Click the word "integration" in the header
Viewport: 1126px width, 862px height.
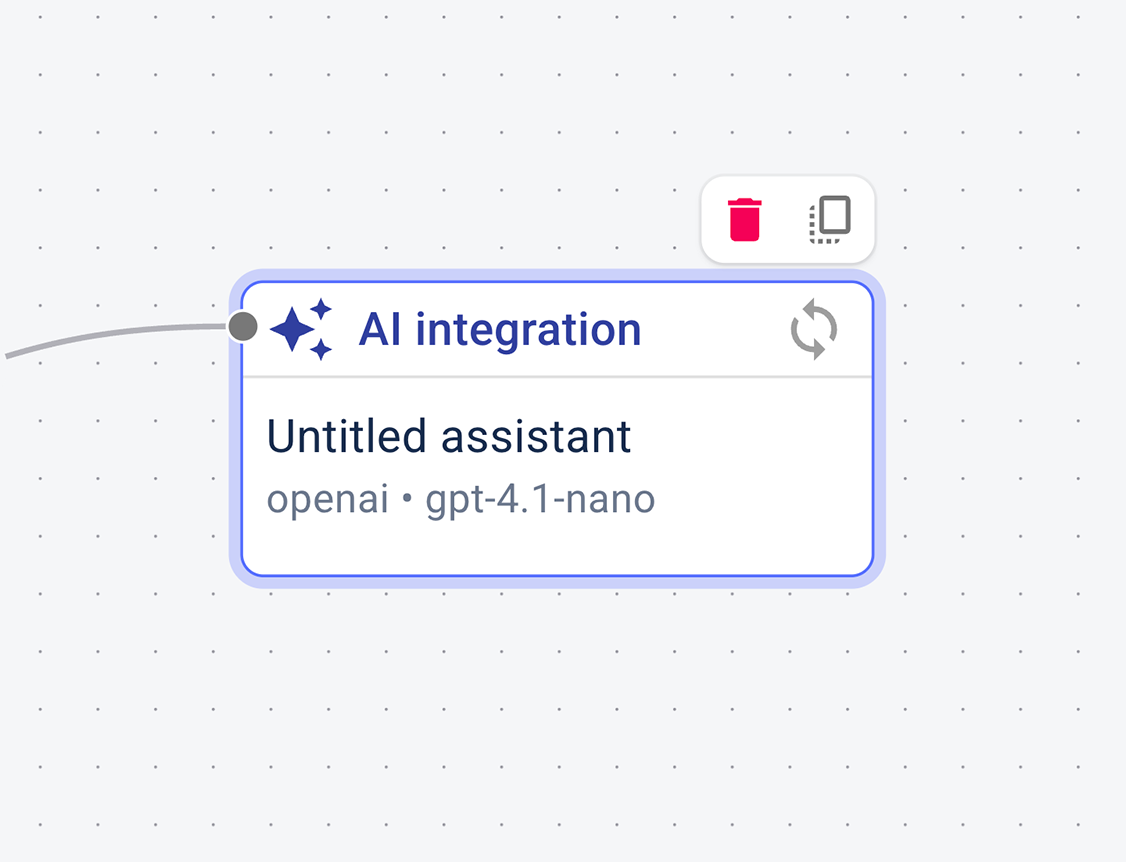coord(528,329)
